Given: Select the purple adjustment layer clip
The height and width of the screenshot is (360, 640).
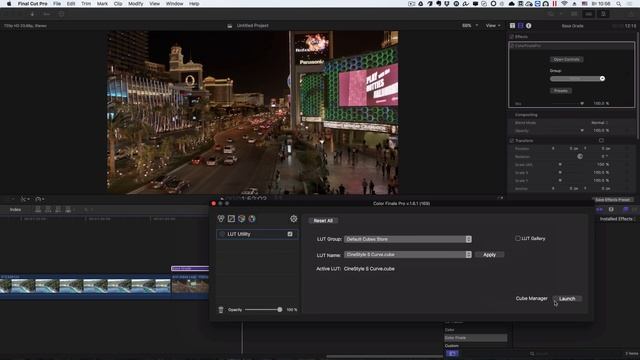Looking at the screenshot, I should tap(190, 269).
